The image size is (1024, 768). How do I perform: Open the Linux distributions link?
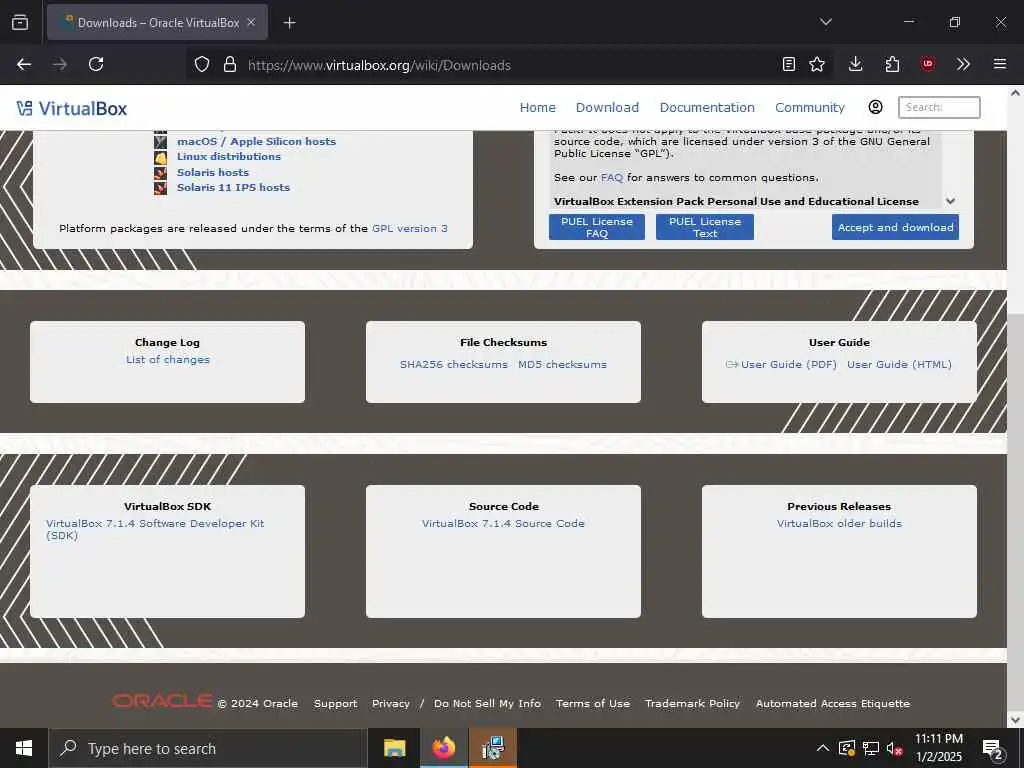229,157
